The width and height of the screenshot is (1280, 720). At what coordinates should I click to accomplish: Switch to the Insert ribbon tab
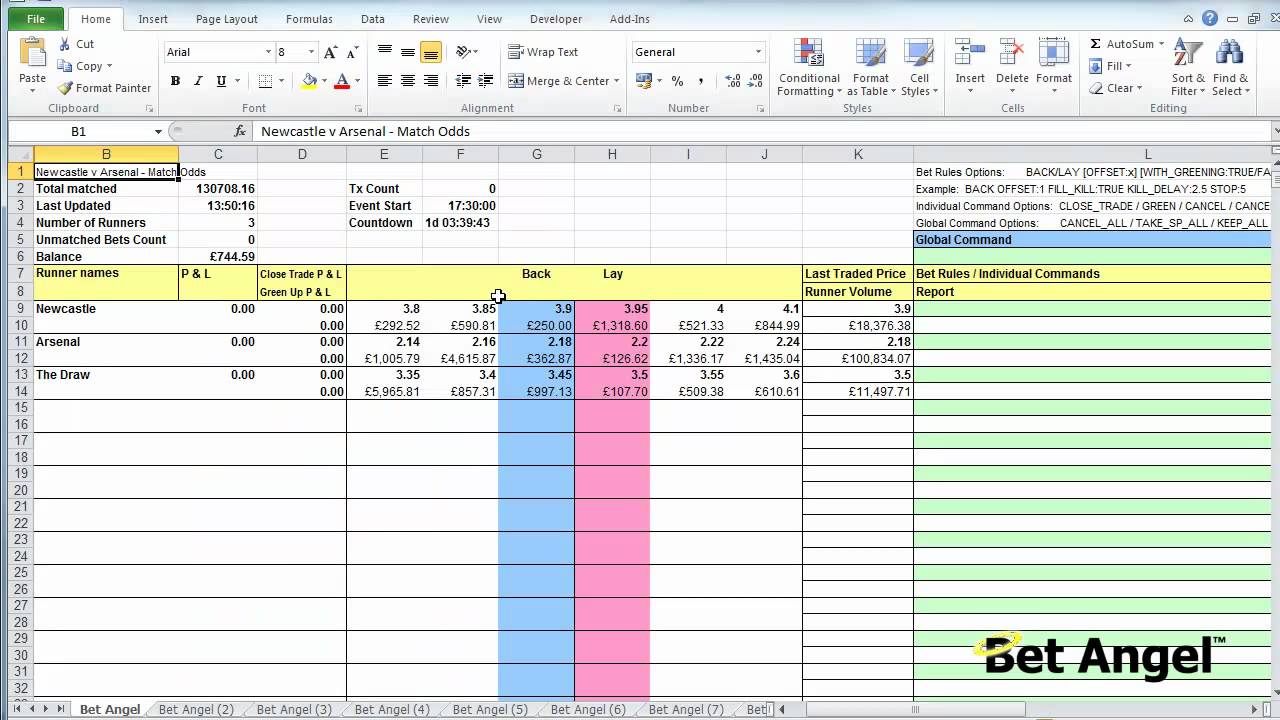point(153,19)
